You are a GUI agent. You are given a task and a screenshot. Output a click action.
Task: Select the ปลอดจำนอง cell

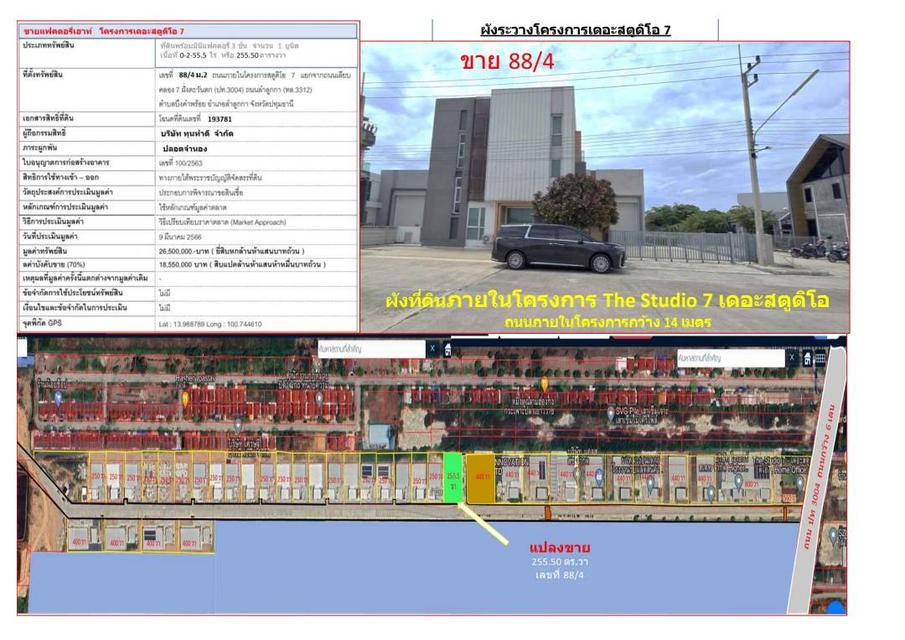click(x=185, y=148)
